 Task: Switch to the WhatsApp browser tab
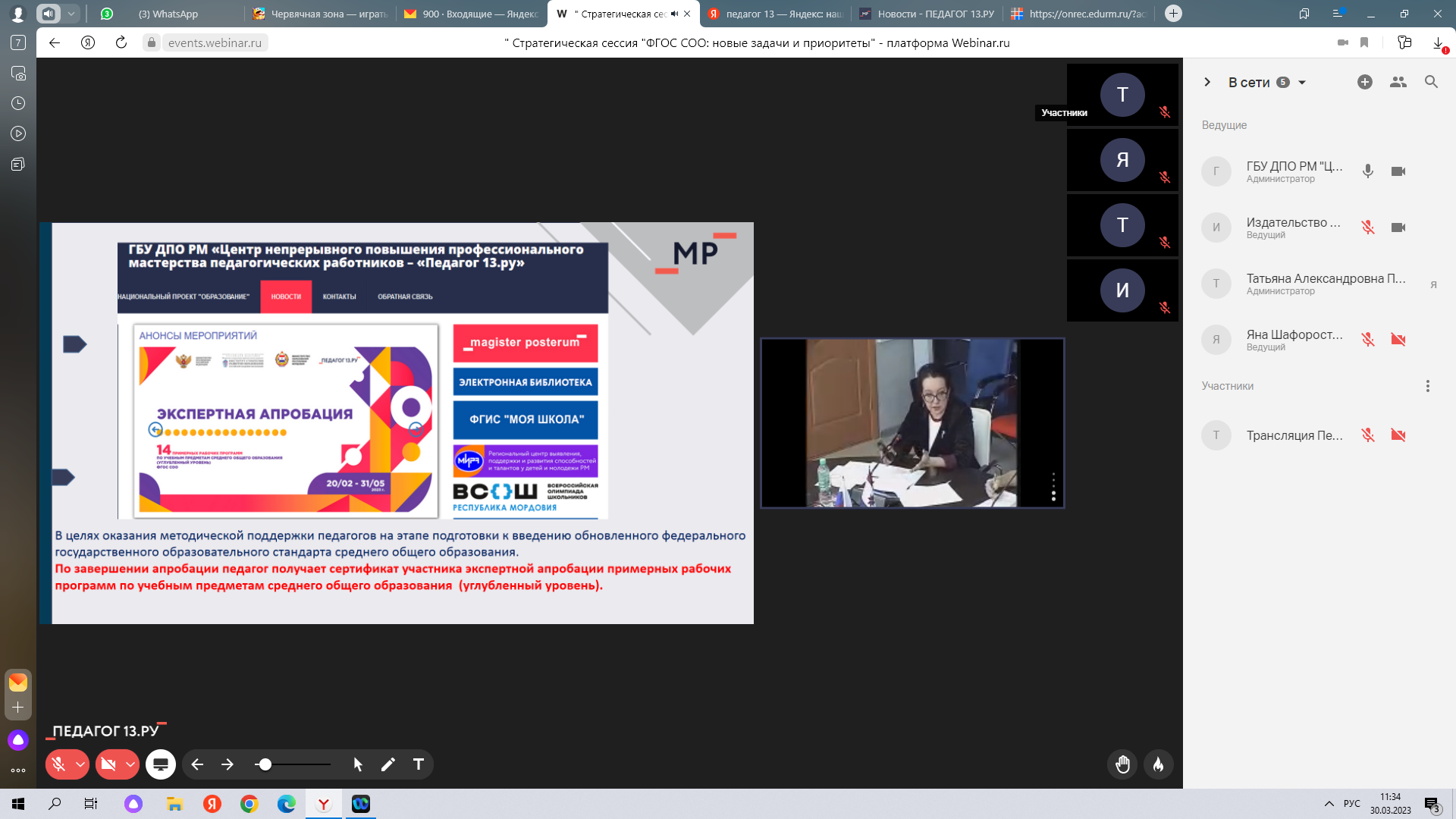click(168, 14)
